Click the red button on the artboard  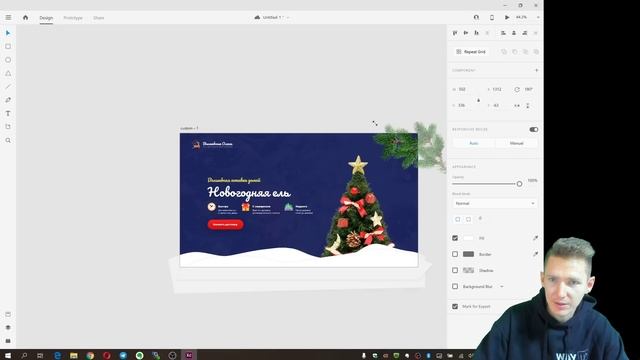[x=225, y=224]
